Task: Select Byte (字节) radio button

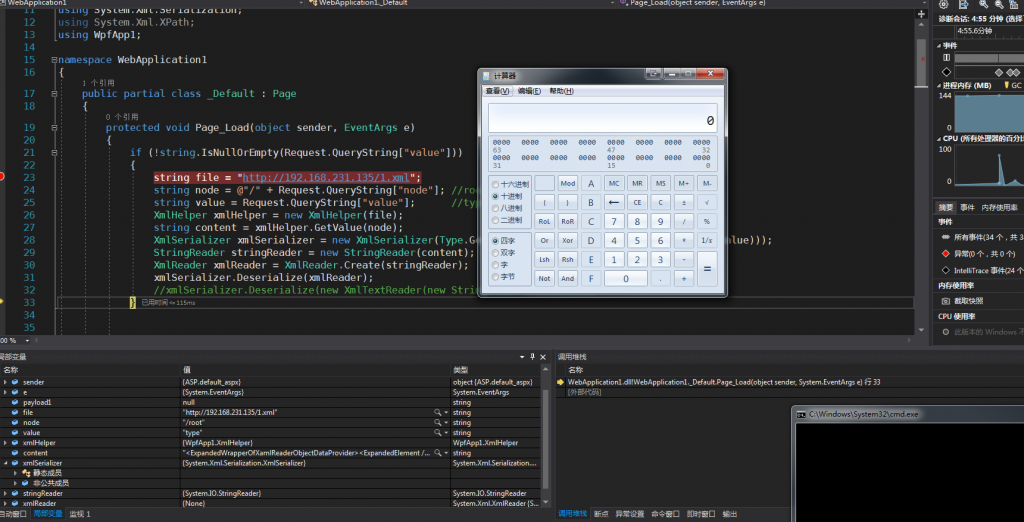Action: pos(496,277)
